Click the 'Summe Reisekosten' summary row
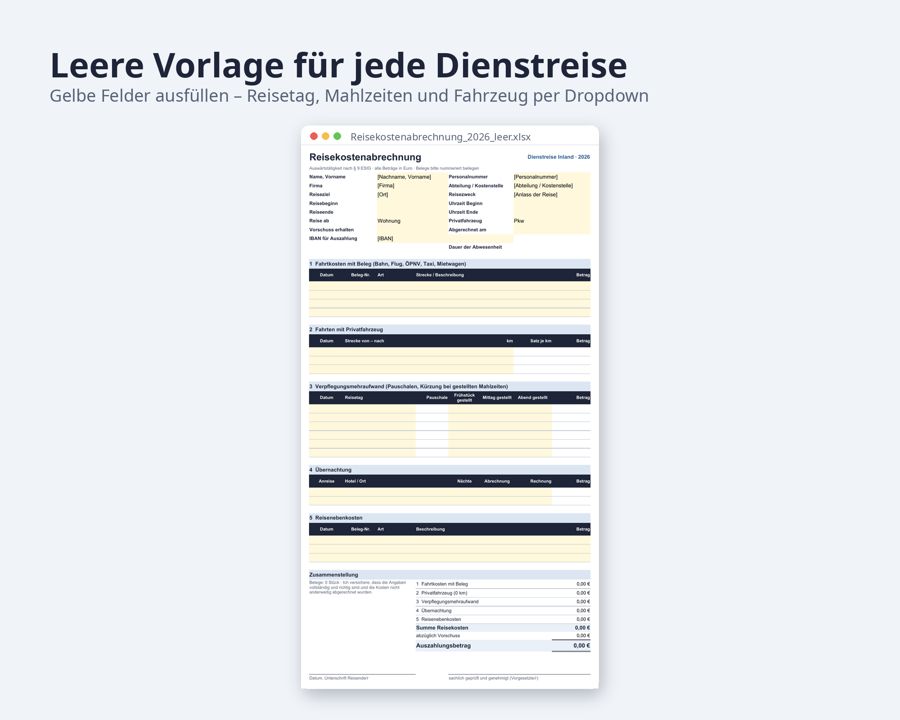Viewport: 900px width, 720px height. click(502, 628)
